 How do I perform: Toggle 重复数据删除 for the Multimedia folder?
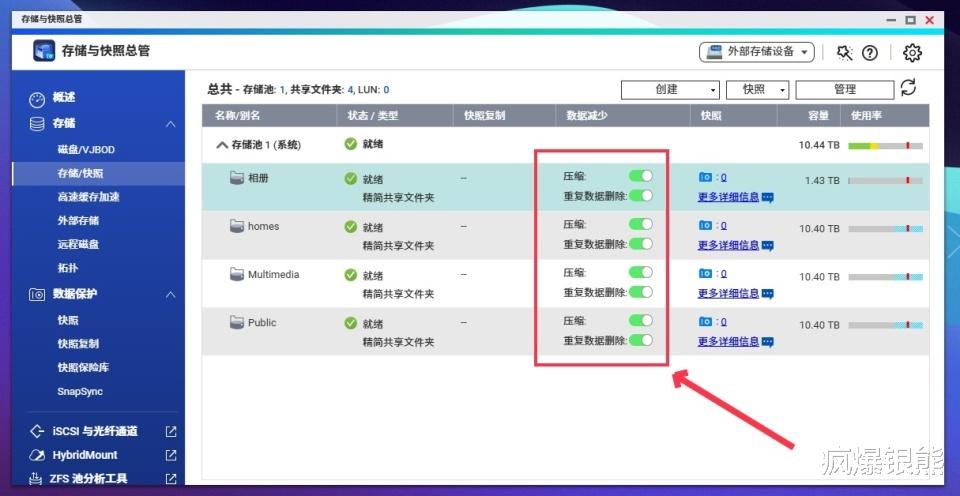click(640, 291)
